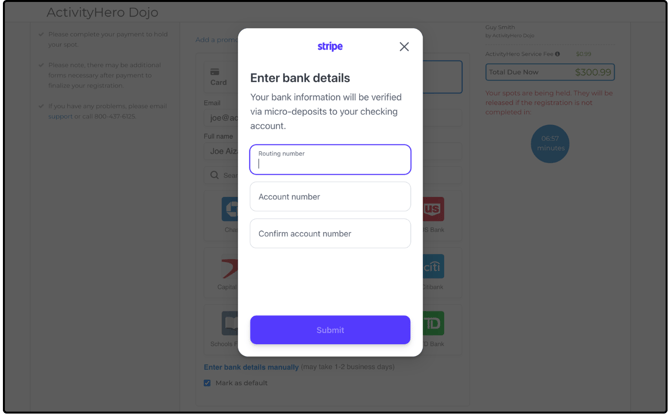This screenshot has height=416, width=670.
Task: Choose the Capital One bank icon
Action: 230,268
